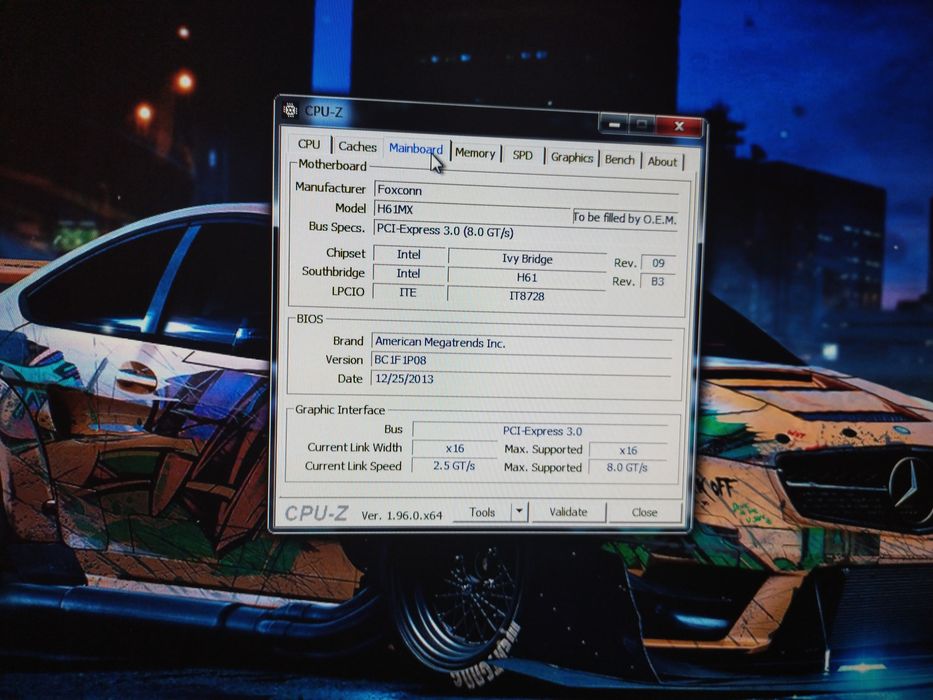Click the max supported x16 value
933x700 pixels.
tap(628, 451)
